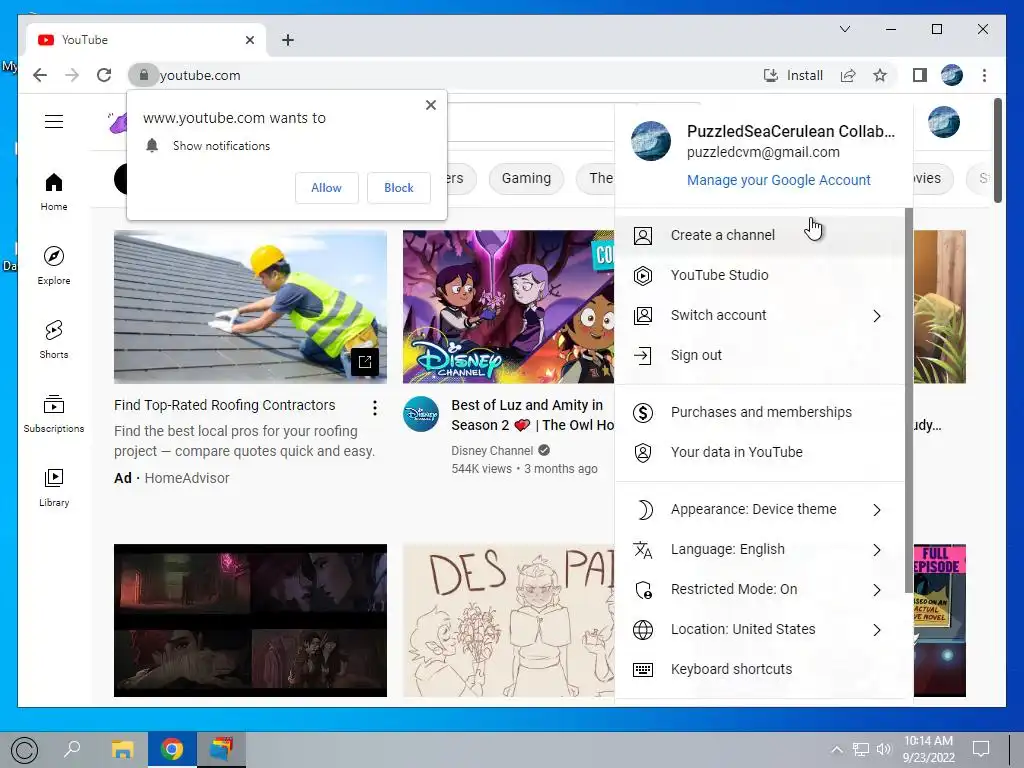The image size is (1024, 768).
Task: Open the Disney Channel Owl House thumbnail
Action: click(x=508, y=306)
